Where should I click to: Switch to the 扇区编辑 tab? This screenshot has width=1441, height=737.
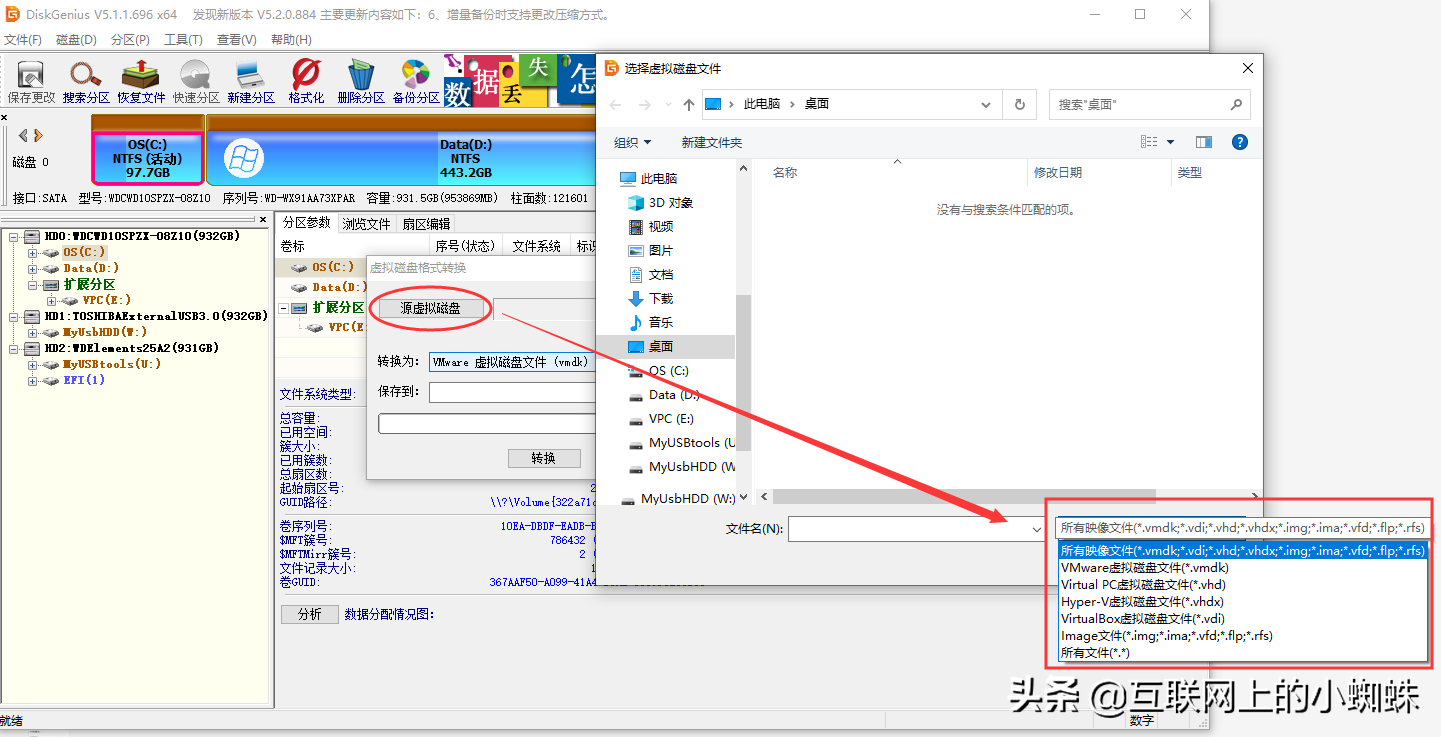tap(426, 224)
